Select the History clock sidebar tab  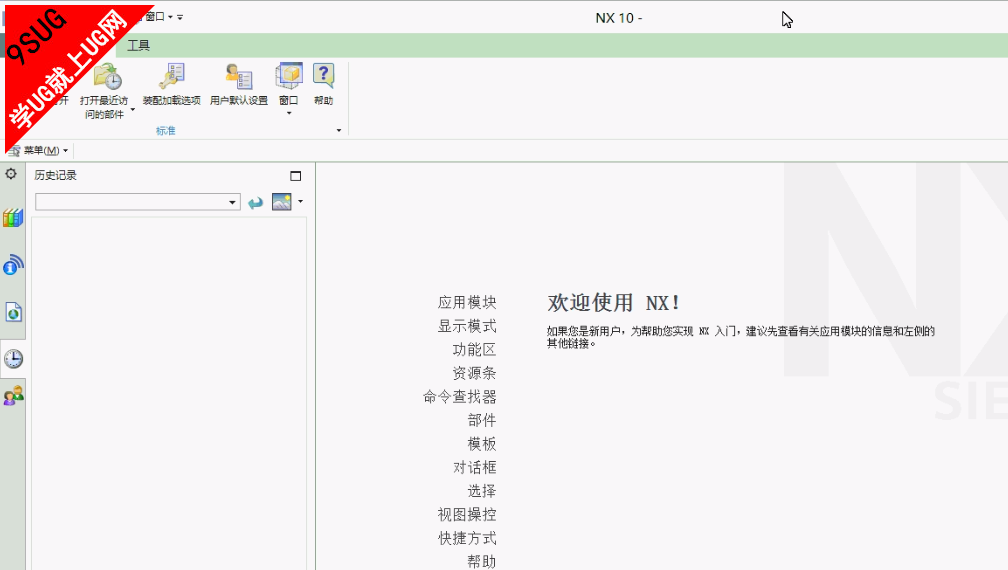[x=13, y=359]
